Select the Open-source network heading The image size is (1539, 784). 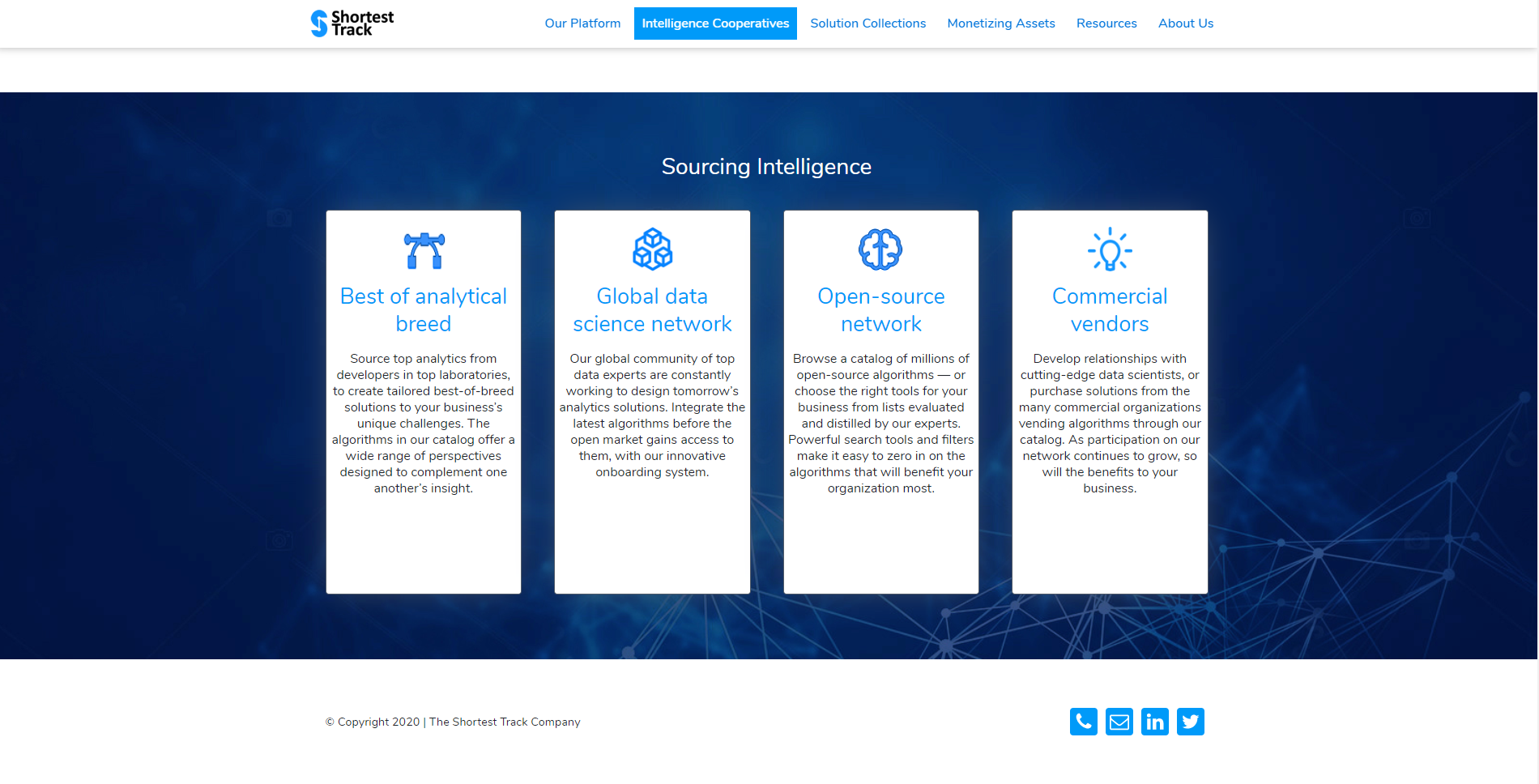[881, 310]
